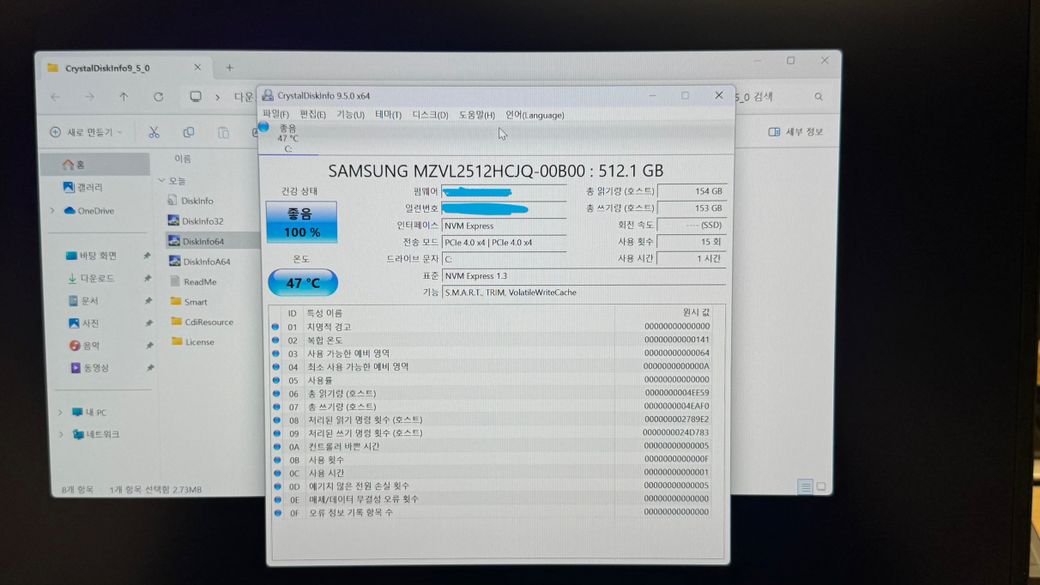
Task: Open the 언어(Language) menu
Action: click(x=535, y=115)
